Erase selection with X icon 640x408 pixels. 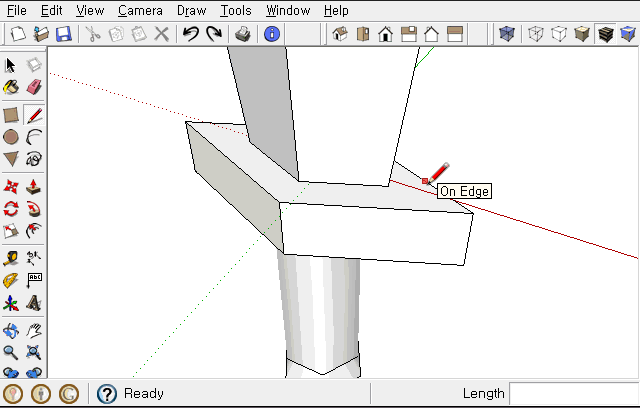[162, 34]
